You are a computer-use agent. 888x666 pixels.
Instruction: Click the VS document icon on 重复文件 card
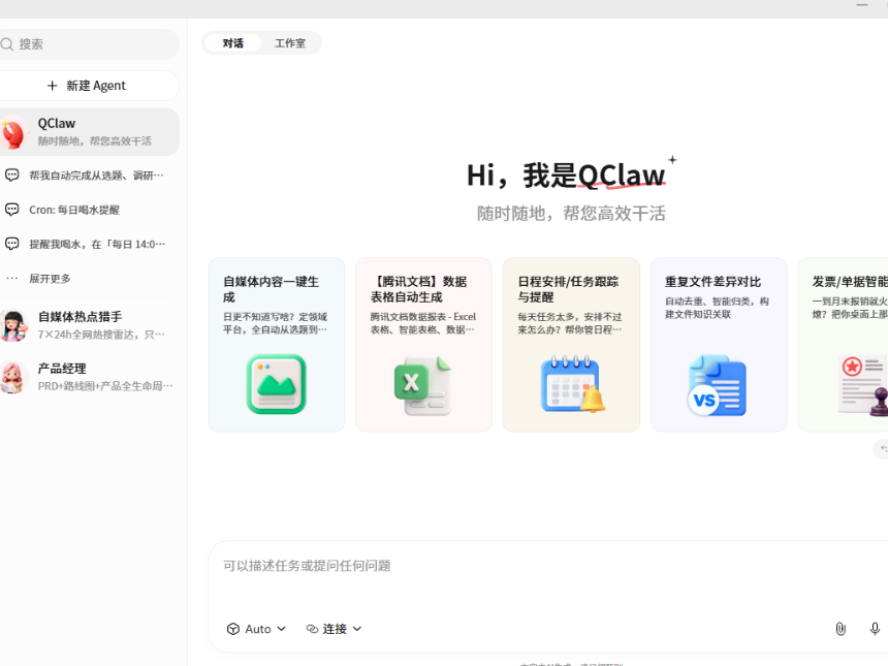[717, 386]
